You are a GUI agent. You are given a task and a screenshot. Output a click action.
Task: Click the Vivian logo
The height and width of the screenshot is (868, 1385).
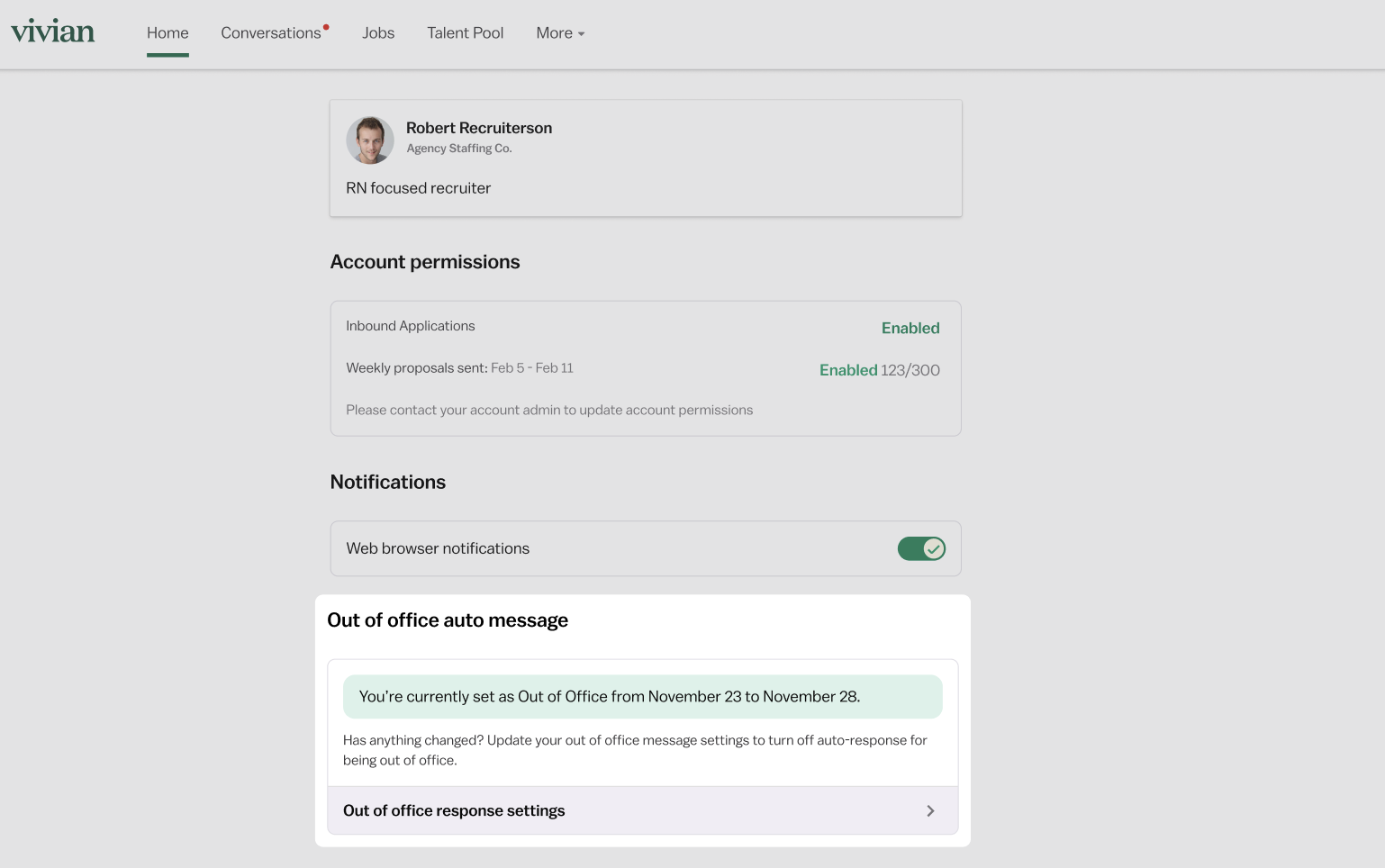tap(53, 32)
